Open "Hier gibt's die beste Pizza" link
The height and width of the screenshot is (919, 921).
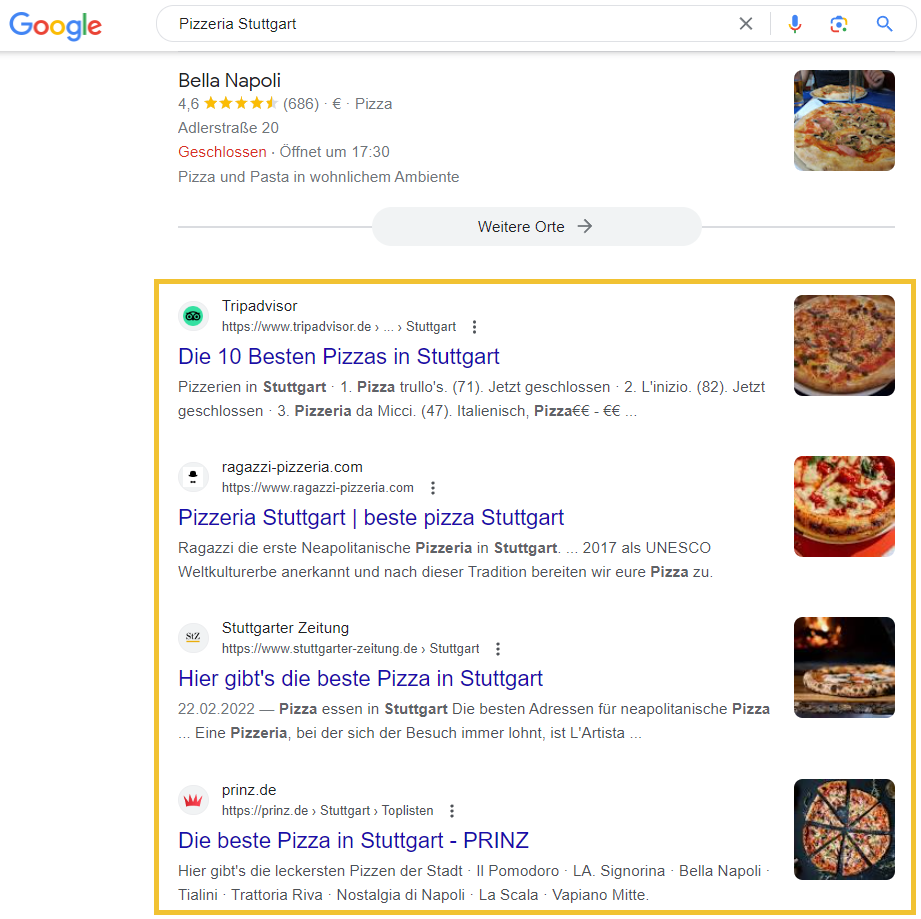click(x=360, y=678)
